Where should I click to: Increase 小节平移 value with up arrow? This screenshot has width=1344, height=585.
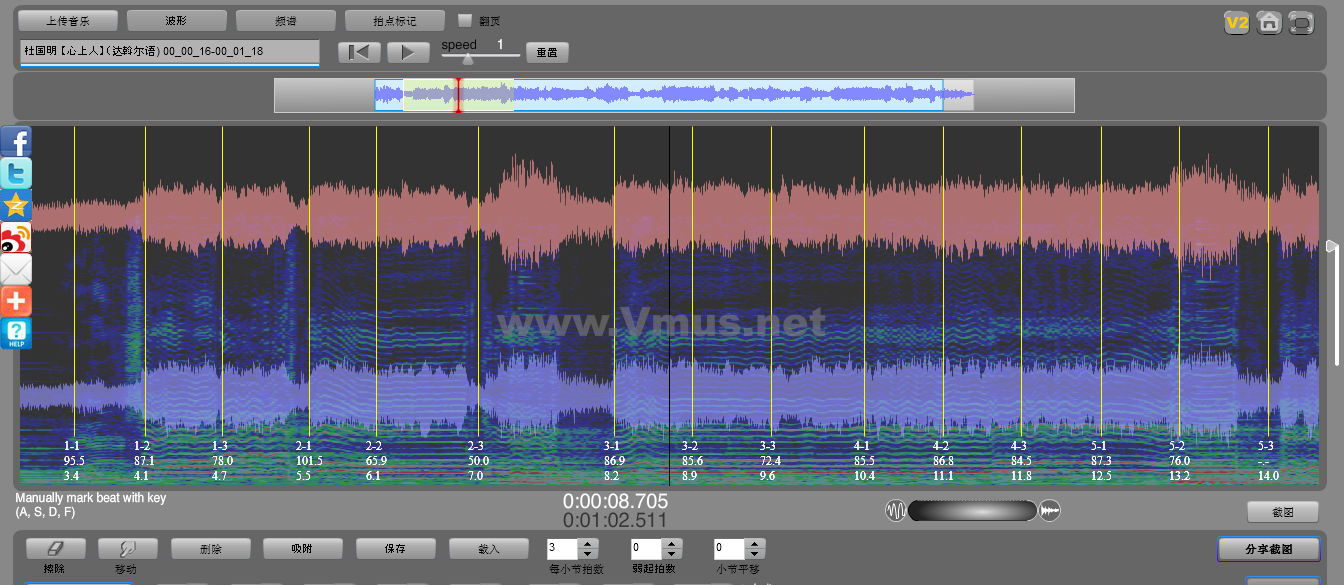pos(756,544)
